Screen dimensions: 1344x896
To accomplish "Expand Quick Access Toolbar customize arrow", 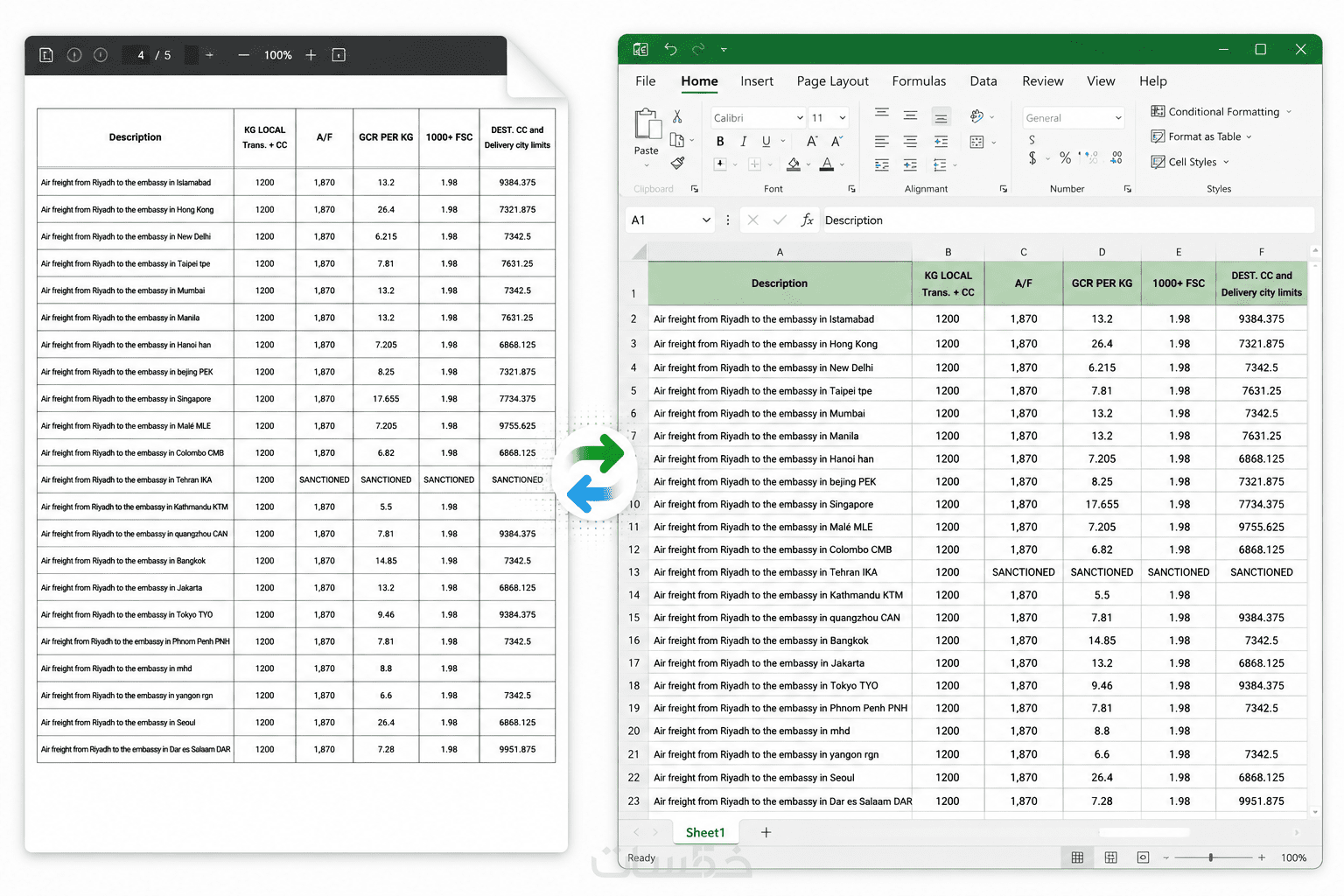I will tap(724, 50).
